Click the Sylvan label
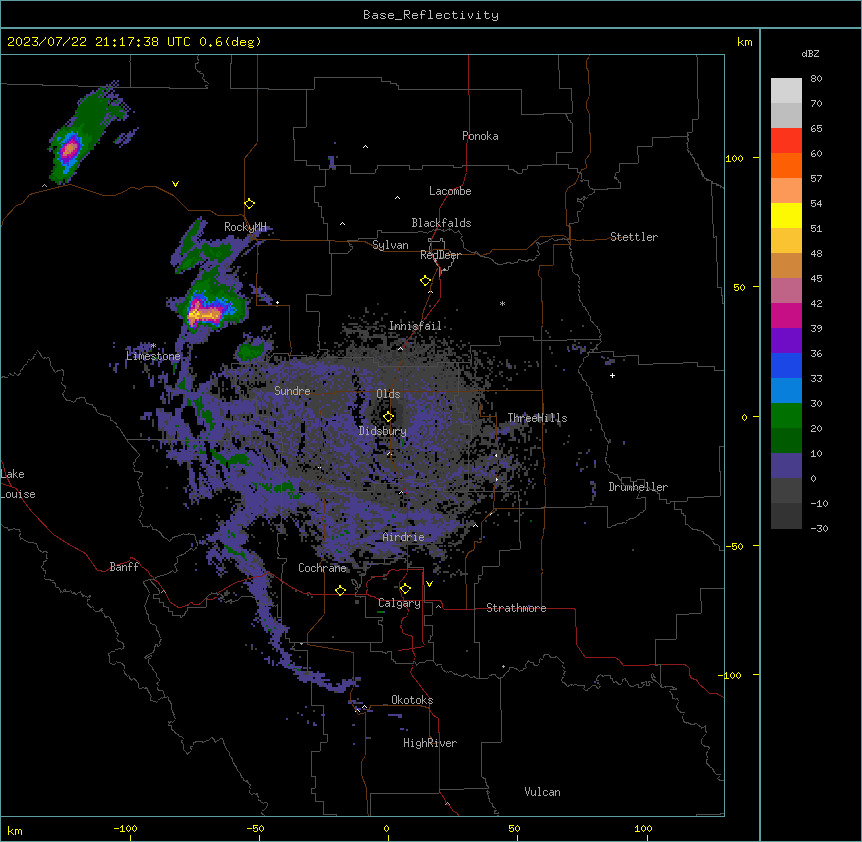 390,245
